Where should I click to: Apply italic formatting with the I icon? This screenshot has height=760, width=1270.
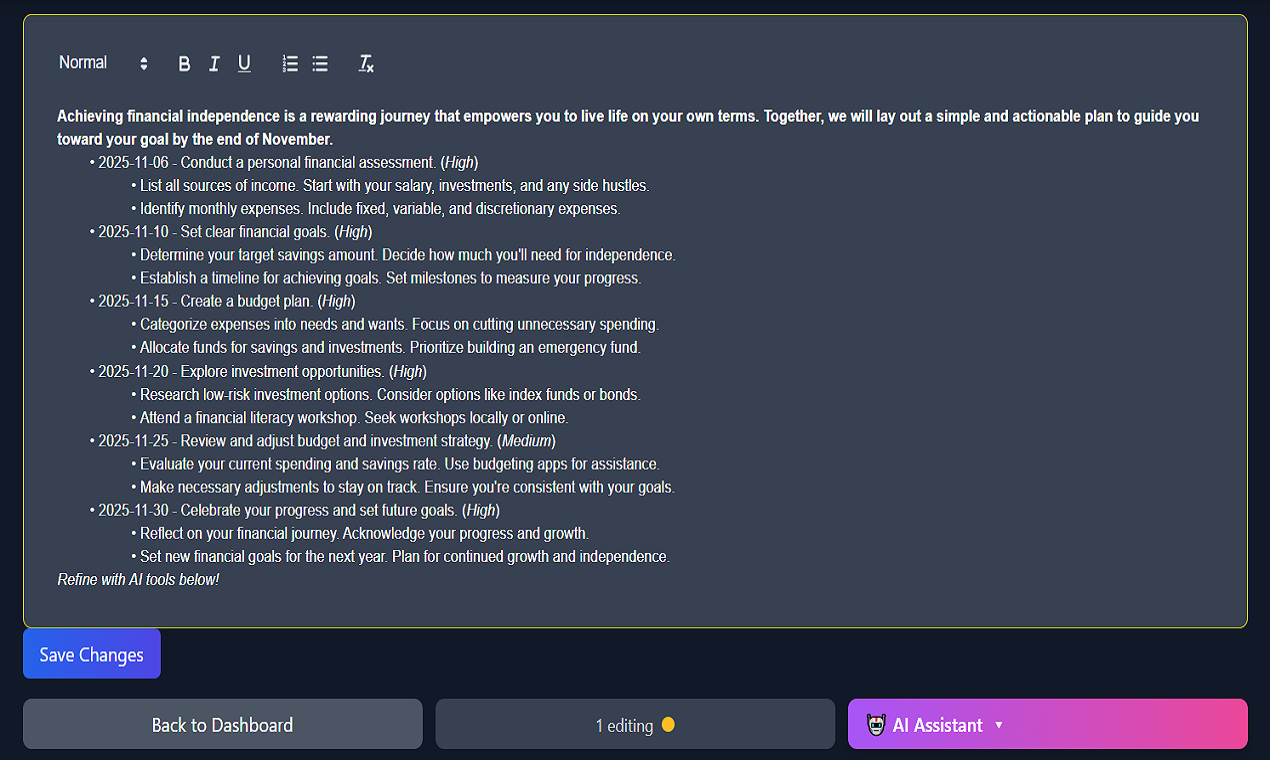(214, 63)
